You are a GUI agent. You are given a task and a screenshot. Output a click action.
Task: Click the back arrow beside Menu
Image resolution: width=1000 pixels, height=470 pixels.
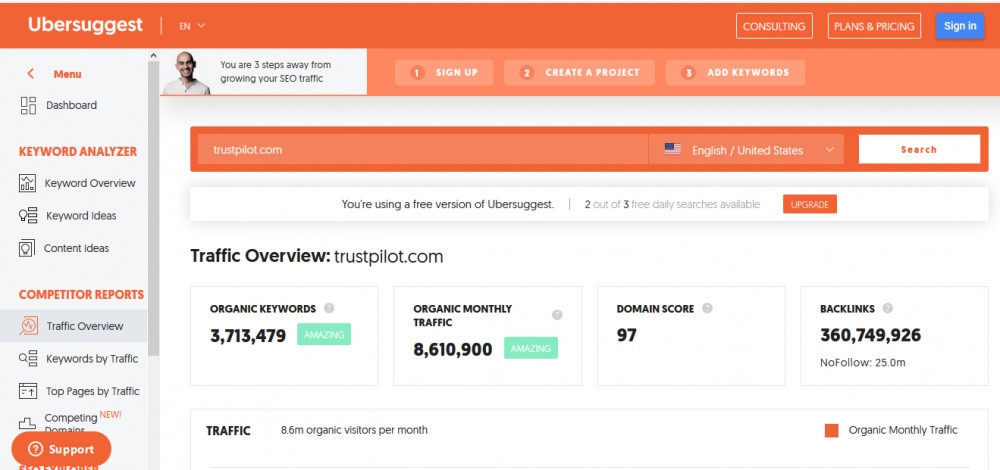click(31, 74)
